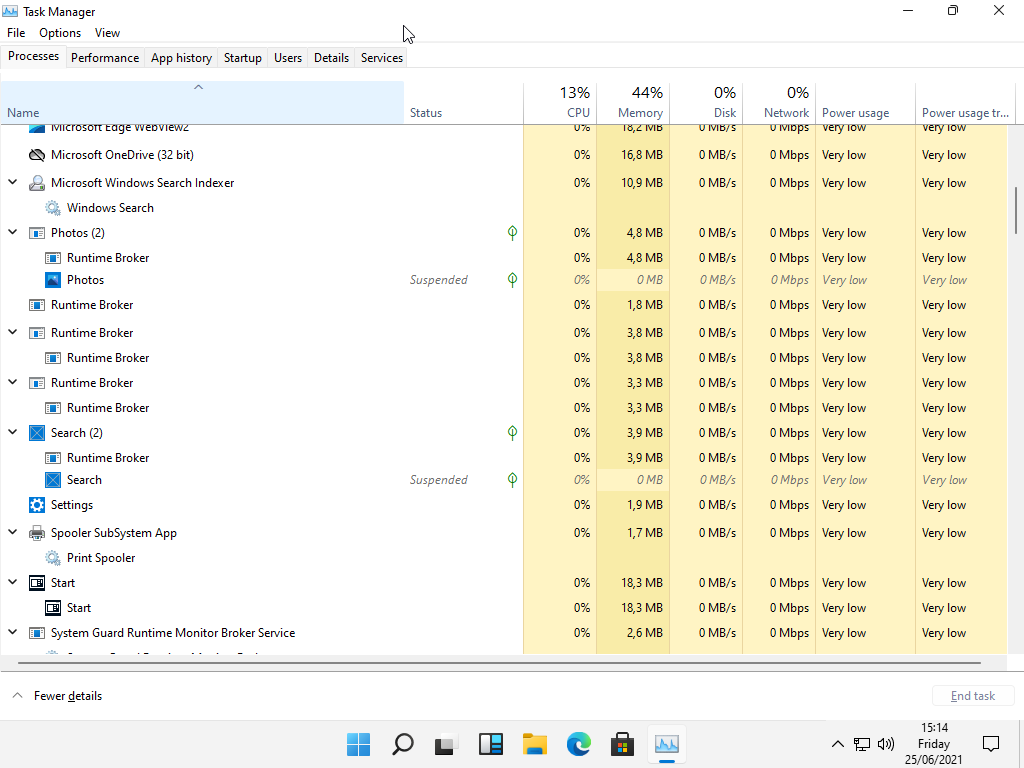Click the Microsoft OneDrive process icon
The width and height of the screenshot is (1024, 768).
(37, 155)
